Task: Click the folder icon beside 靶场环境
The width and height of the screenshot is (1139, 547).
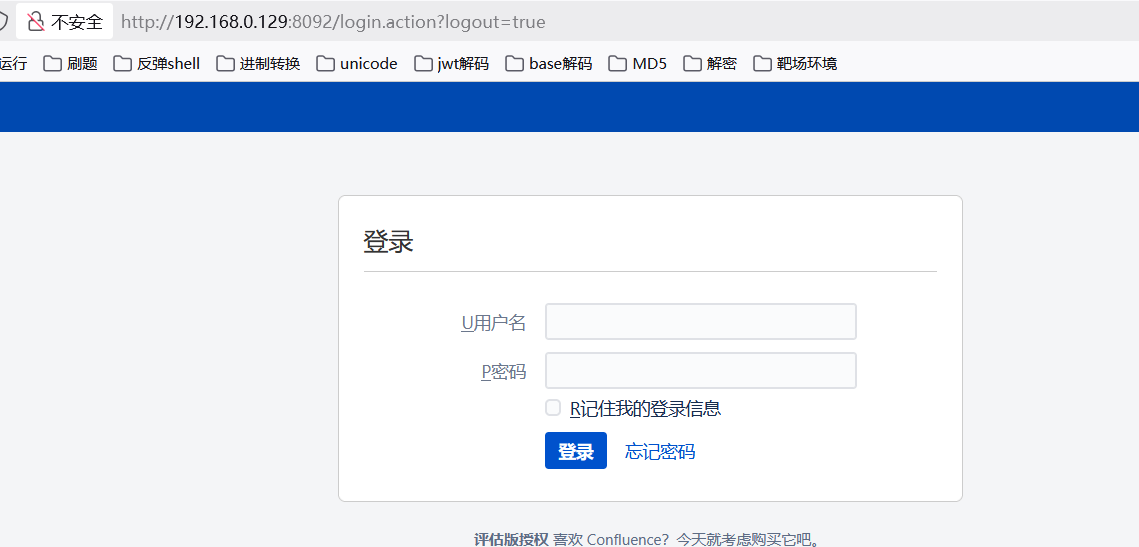Action: (x=762, y=64)
